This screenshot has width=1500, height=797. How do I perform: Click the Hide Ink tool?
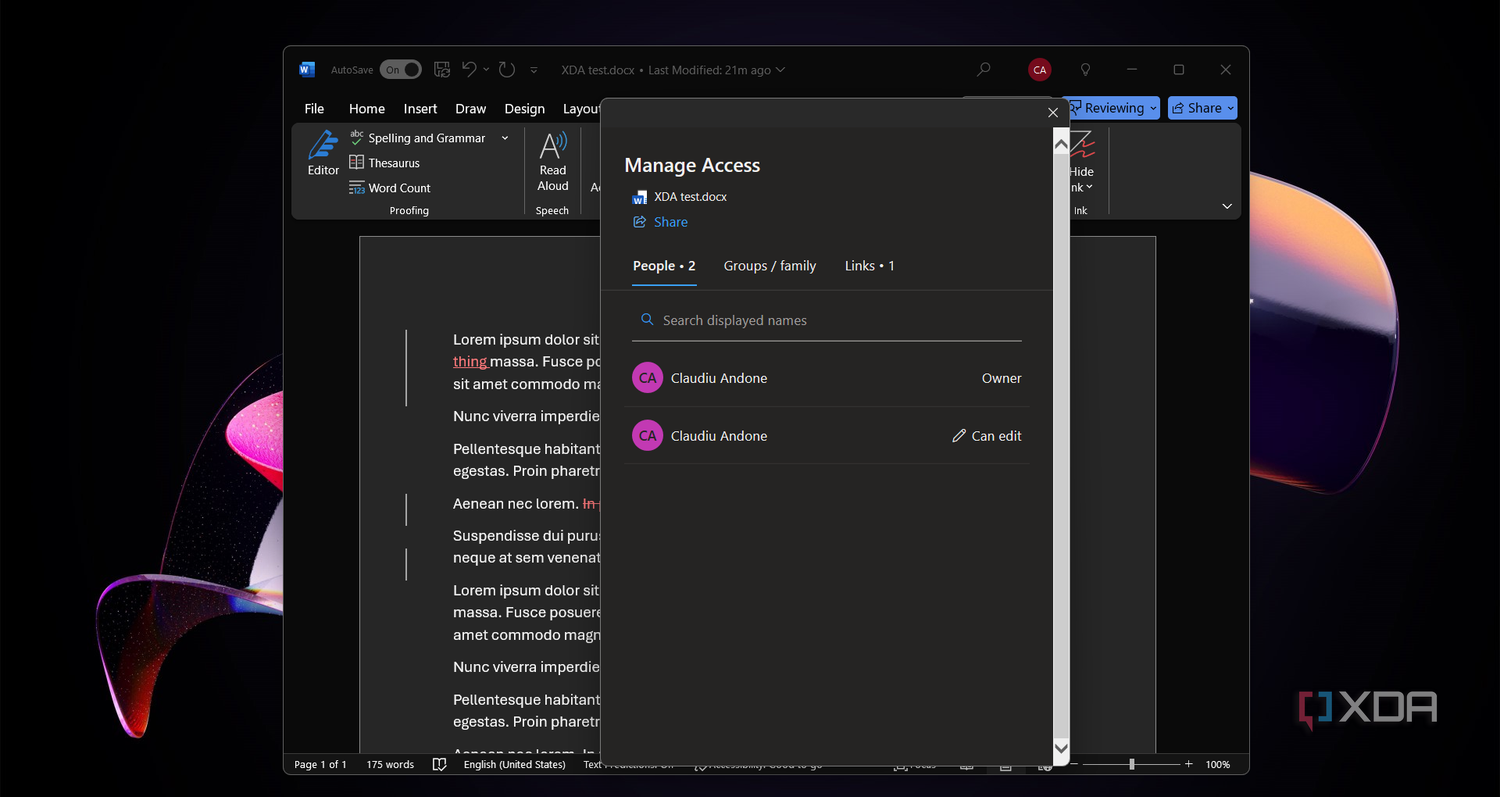pos(1082,162)
